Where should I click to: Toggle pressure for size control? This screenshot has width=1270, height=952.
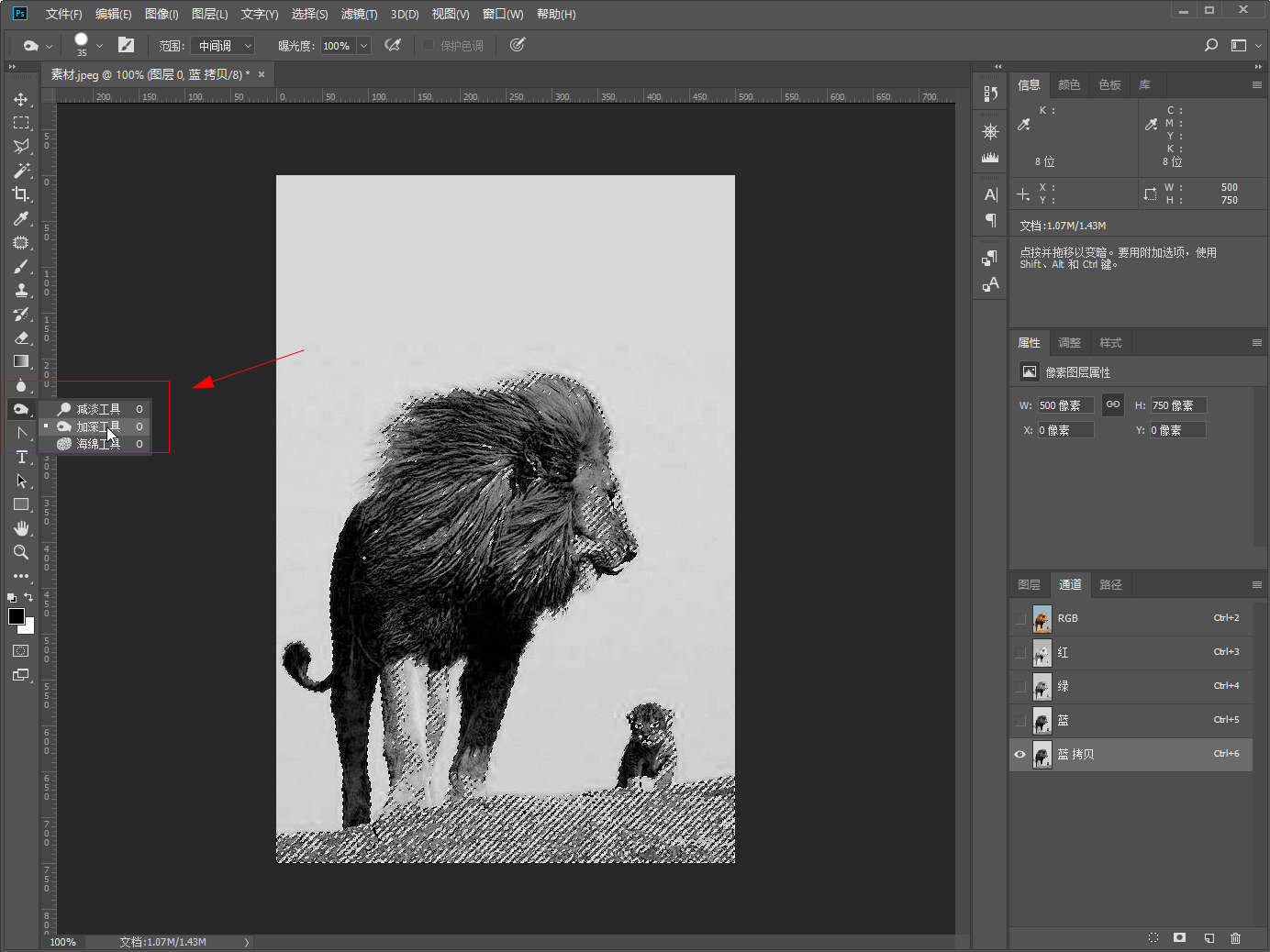518,45
